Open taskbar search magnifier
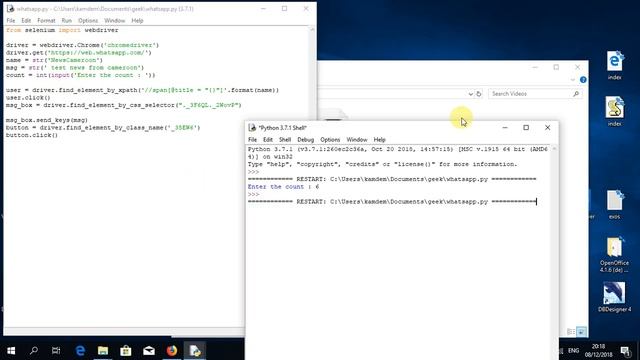Image resolution: width=640 pixels, height=360 pixels. coord(34,350)
